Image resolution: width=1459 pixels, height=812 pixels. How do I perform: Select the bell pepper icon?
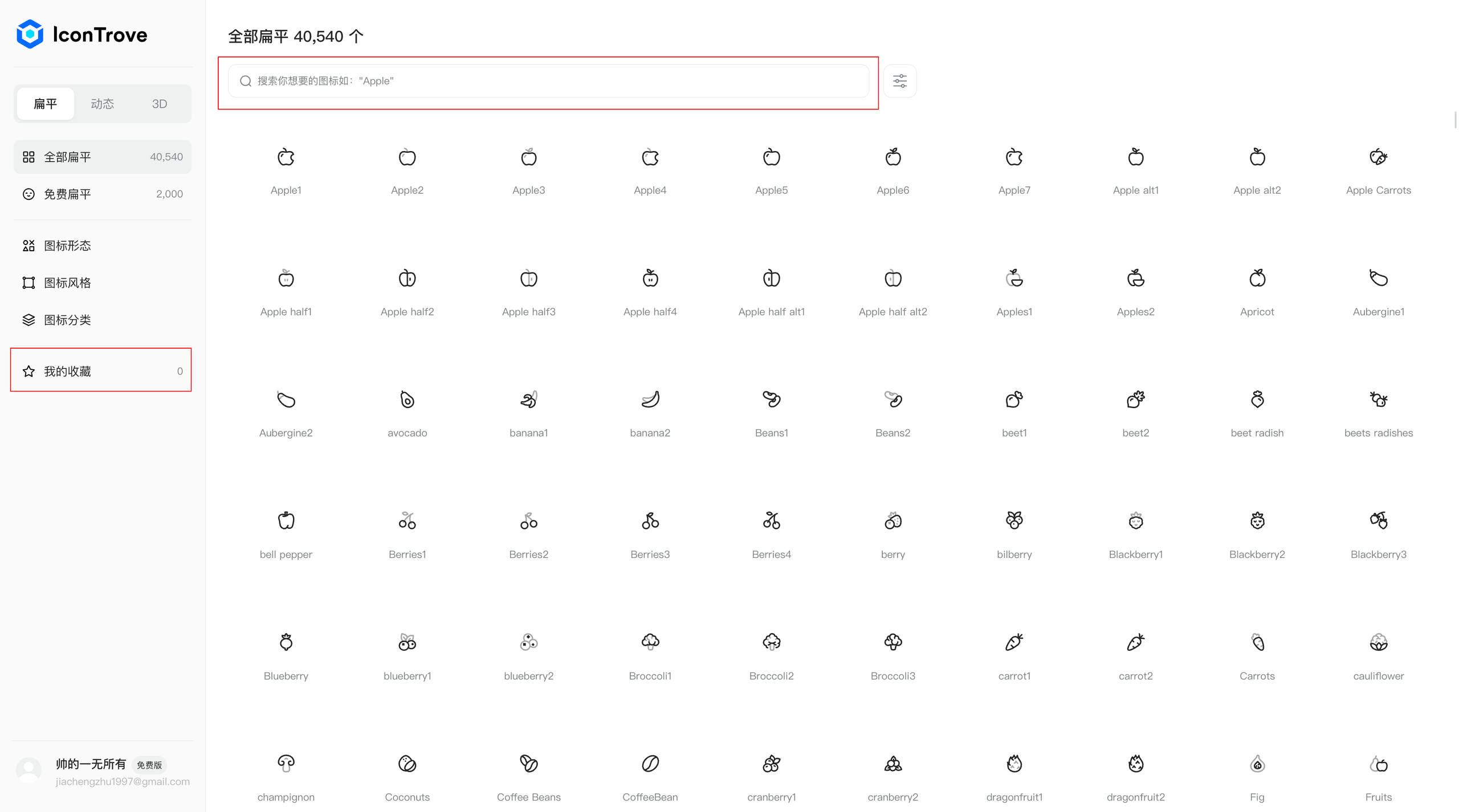pyautogui.click(x=286, y=521)
